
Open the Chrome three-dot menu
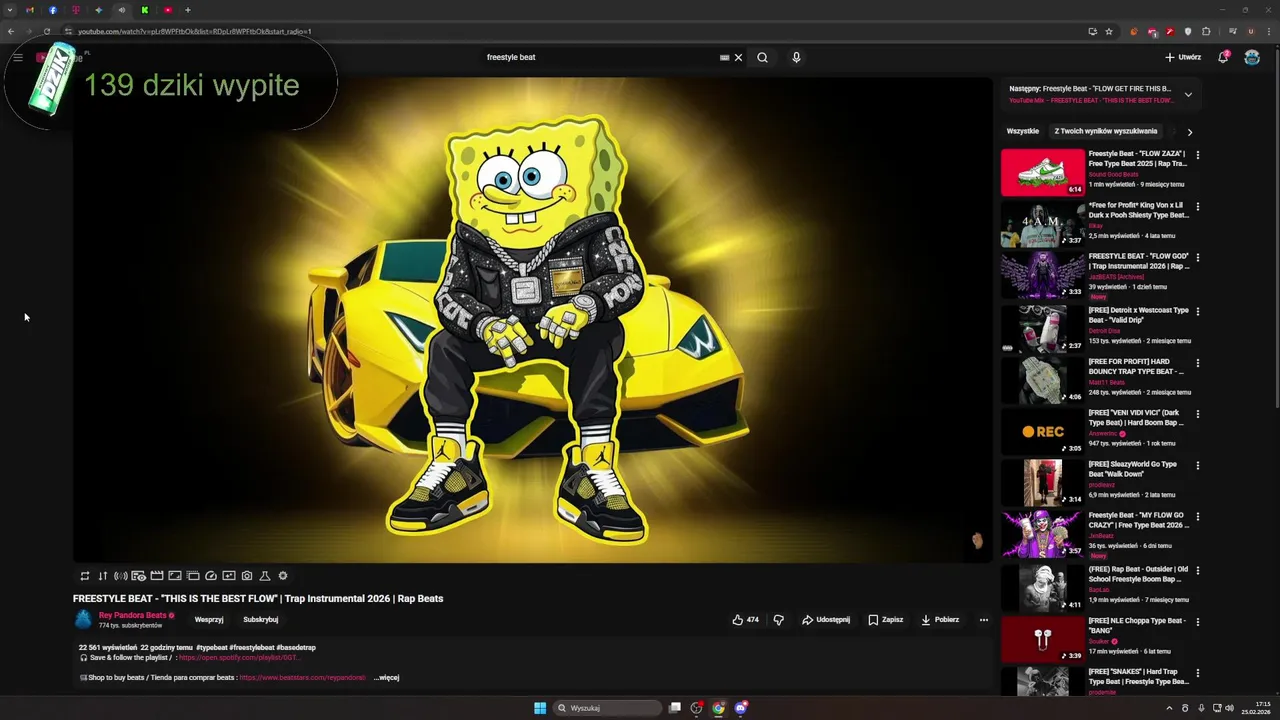pos(1269,31)
